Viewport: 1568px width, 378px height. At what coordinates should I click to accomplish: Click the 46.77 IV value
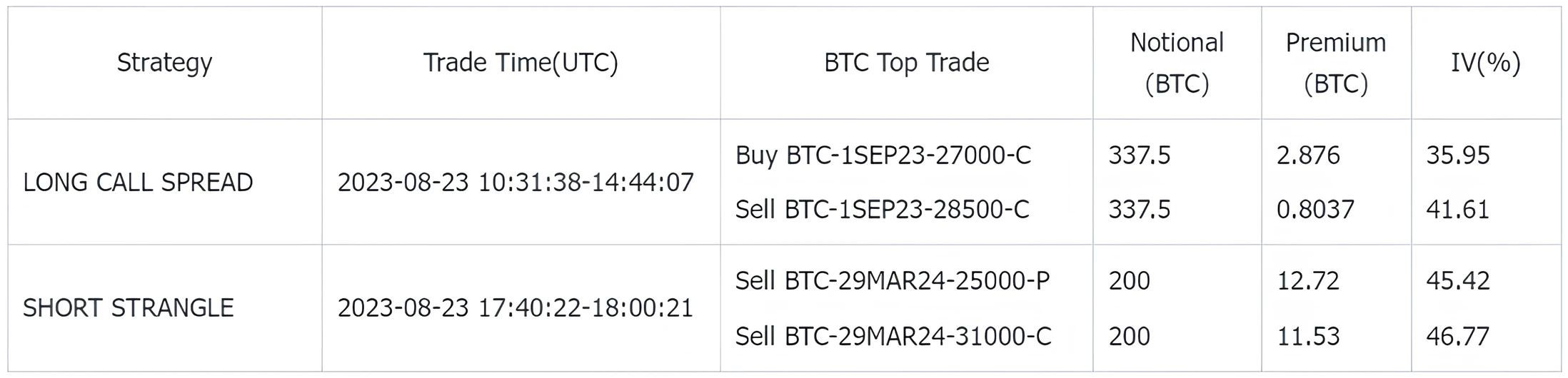pos(1458,336)
